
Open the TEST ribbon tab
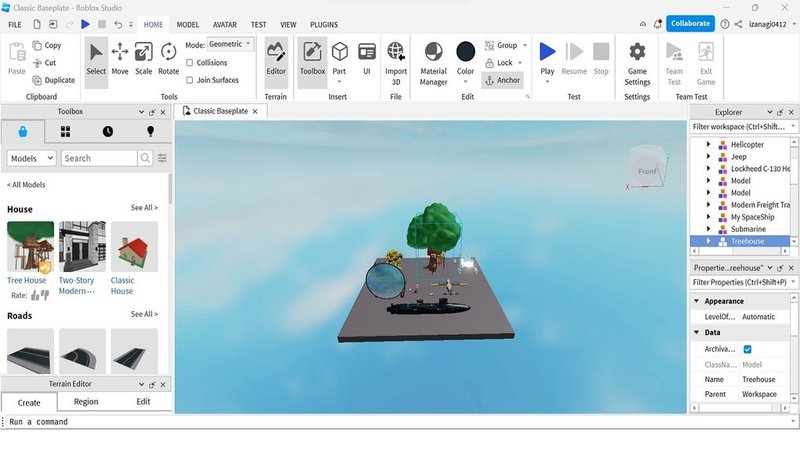click(259, 24)
